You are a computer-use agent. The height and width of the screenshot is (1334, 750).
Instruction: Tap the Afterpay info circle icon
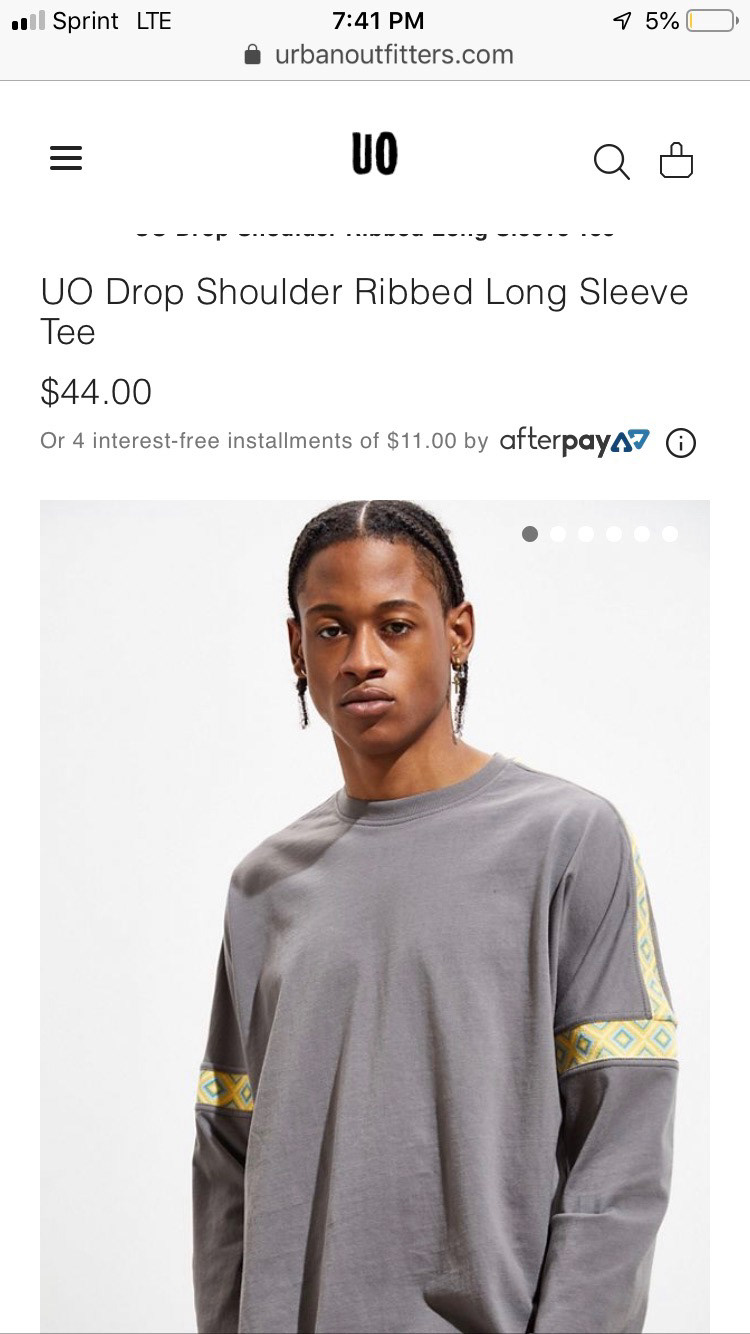click(681, 442)
